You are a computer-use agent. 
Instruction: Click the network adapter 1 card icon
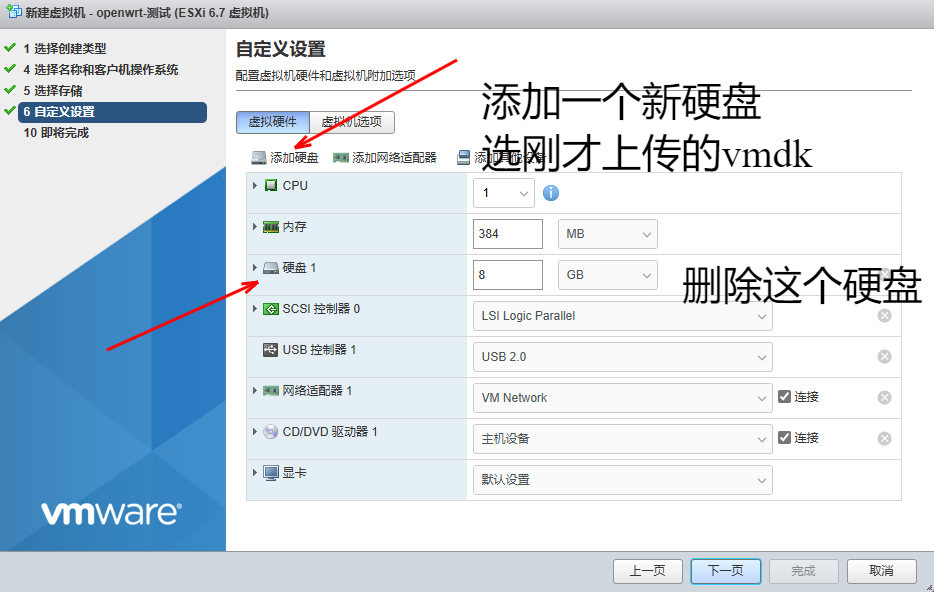point(271,391)
